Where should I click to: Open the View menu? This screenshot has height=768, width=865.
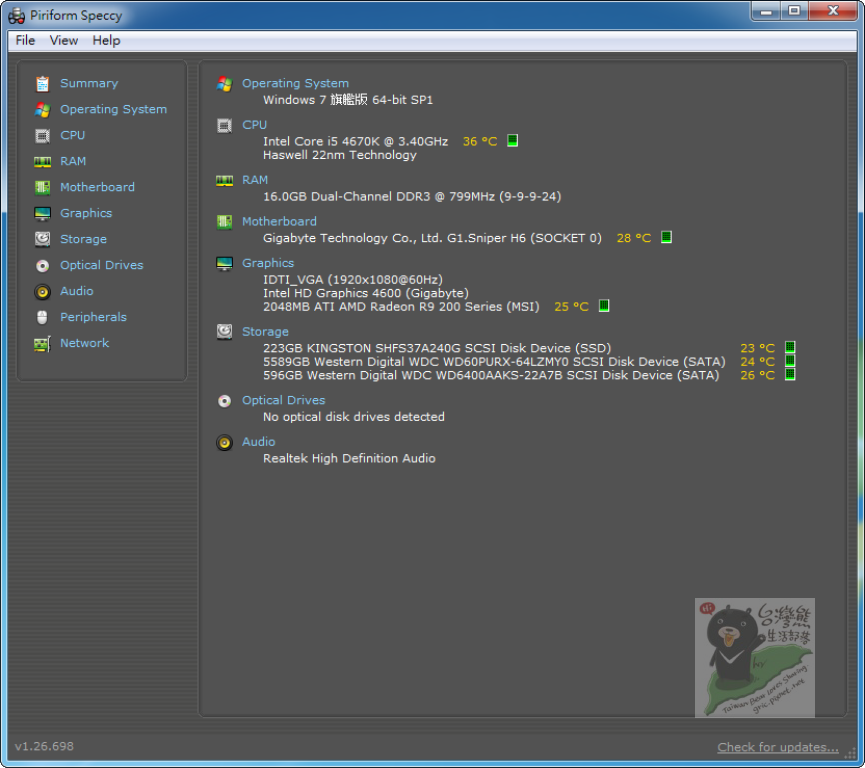coord(63,40)
